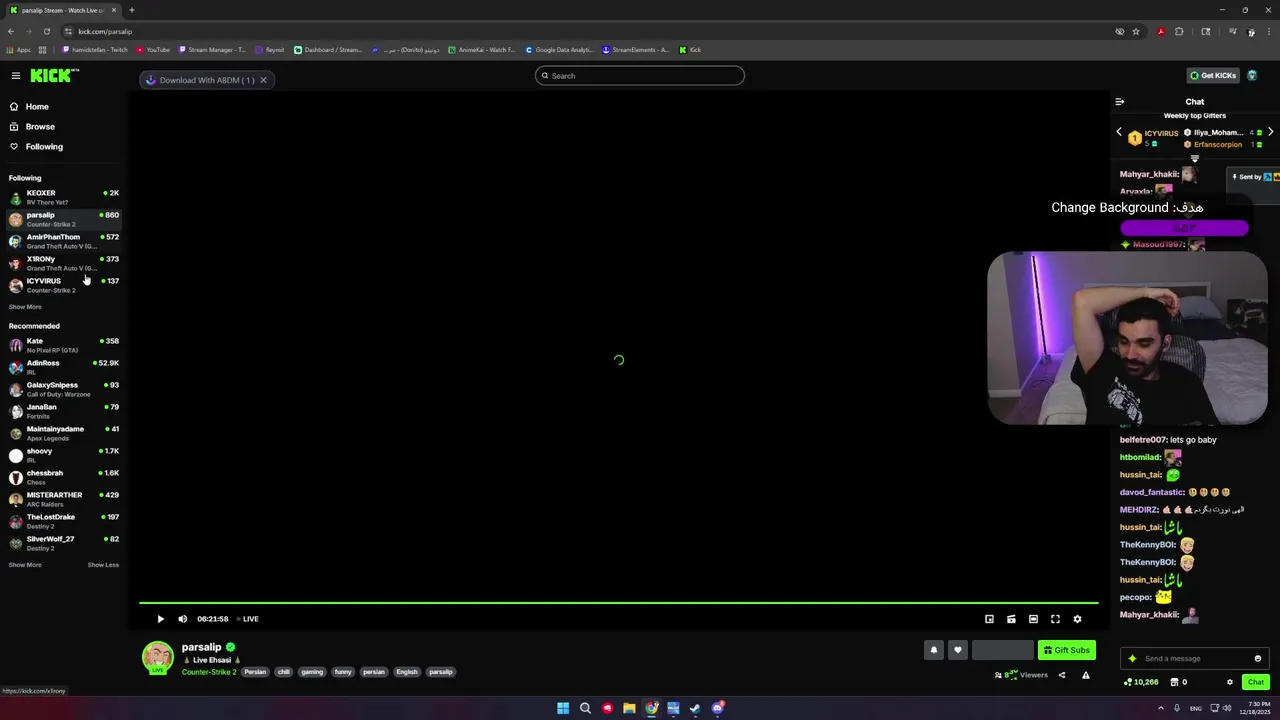Image resolution: width=1280 pixels, height=720 pixels.
Task: Collapse recommended list with Show Less
Action: pyautogui.click(x=103, y=565)
